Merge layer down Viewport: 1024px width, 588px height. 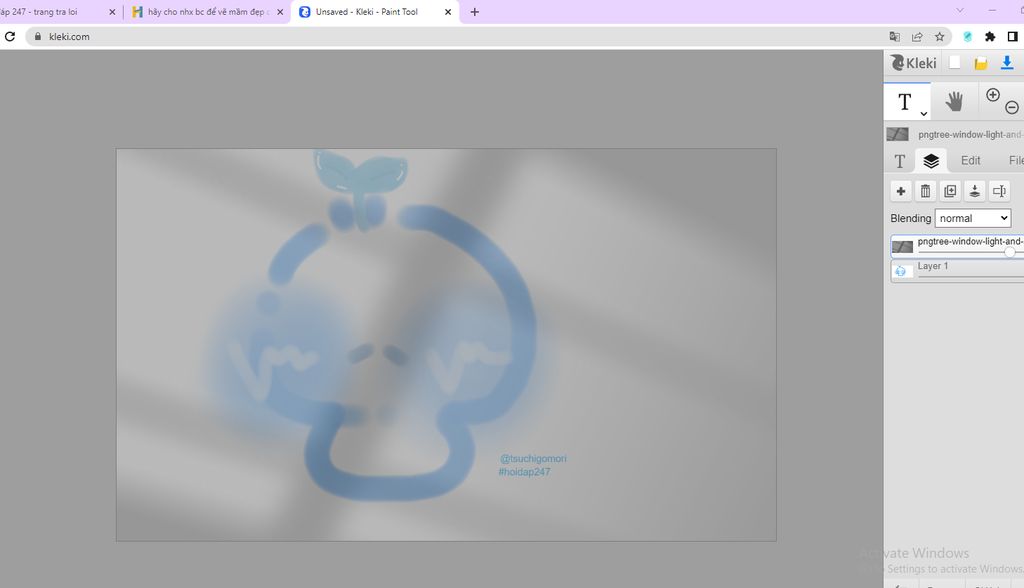click(974, 191)
